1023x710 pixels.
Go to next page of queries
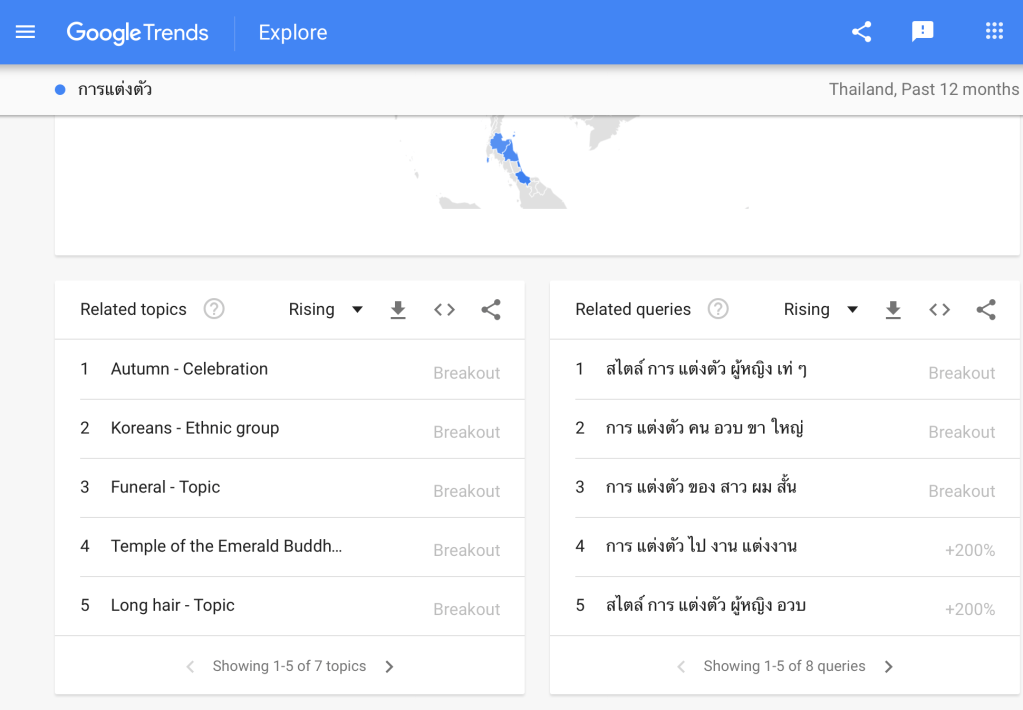point(889,667)
